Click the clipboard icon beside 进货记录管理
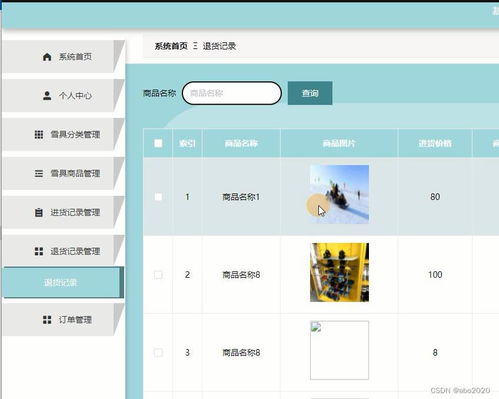The width and height of the screenshot is (499, 399). [39, 212]
